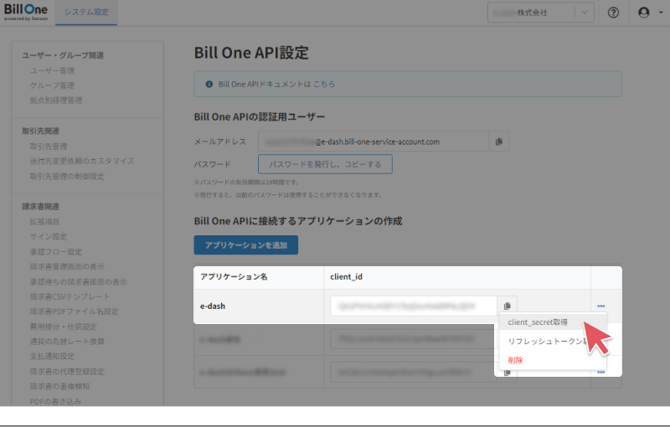The image size is (670, 427).
Task: Open ユーザー管理 in the sidebar
Action: pos(52,71)
